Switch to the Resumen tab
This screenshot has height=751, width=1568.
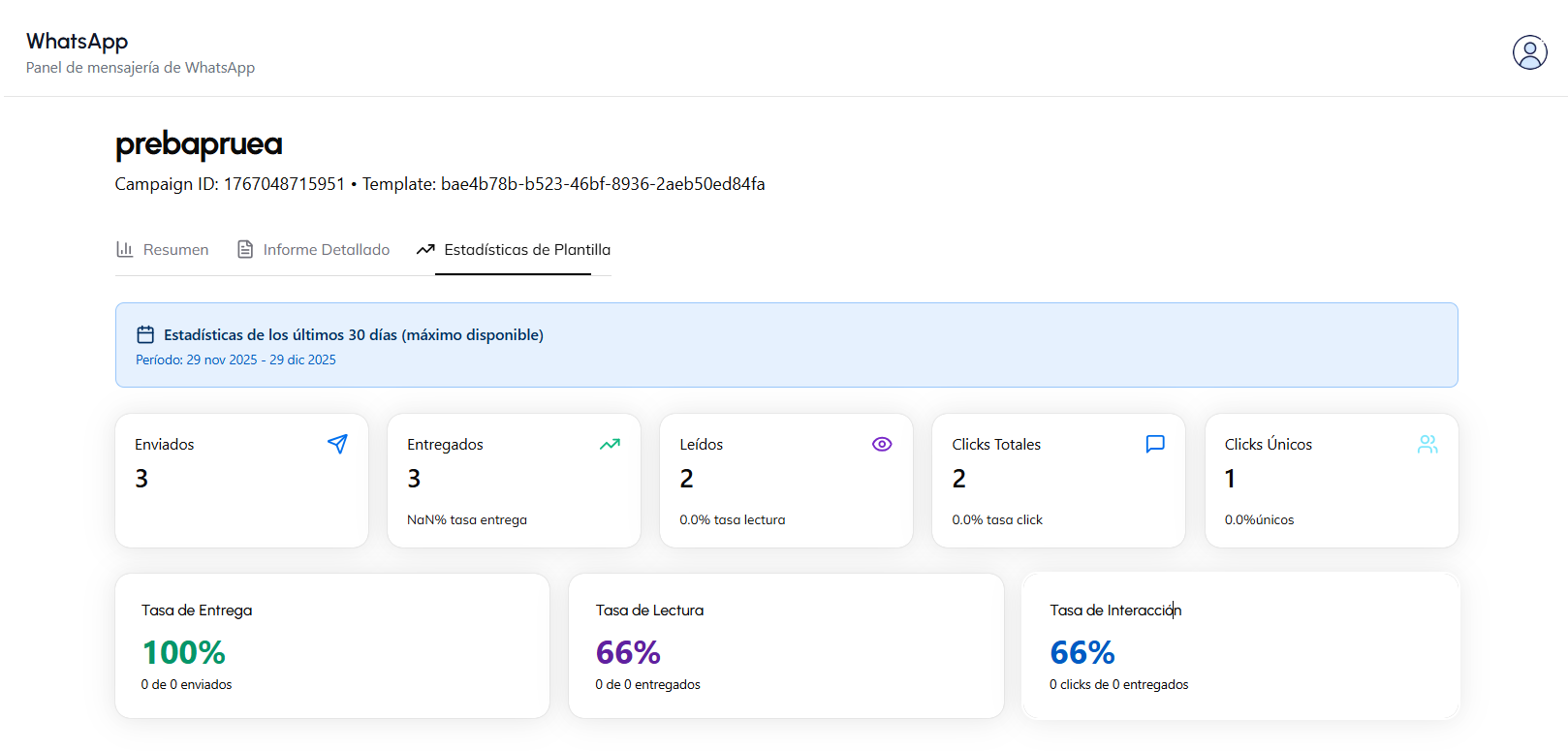(x=175, y=250)
